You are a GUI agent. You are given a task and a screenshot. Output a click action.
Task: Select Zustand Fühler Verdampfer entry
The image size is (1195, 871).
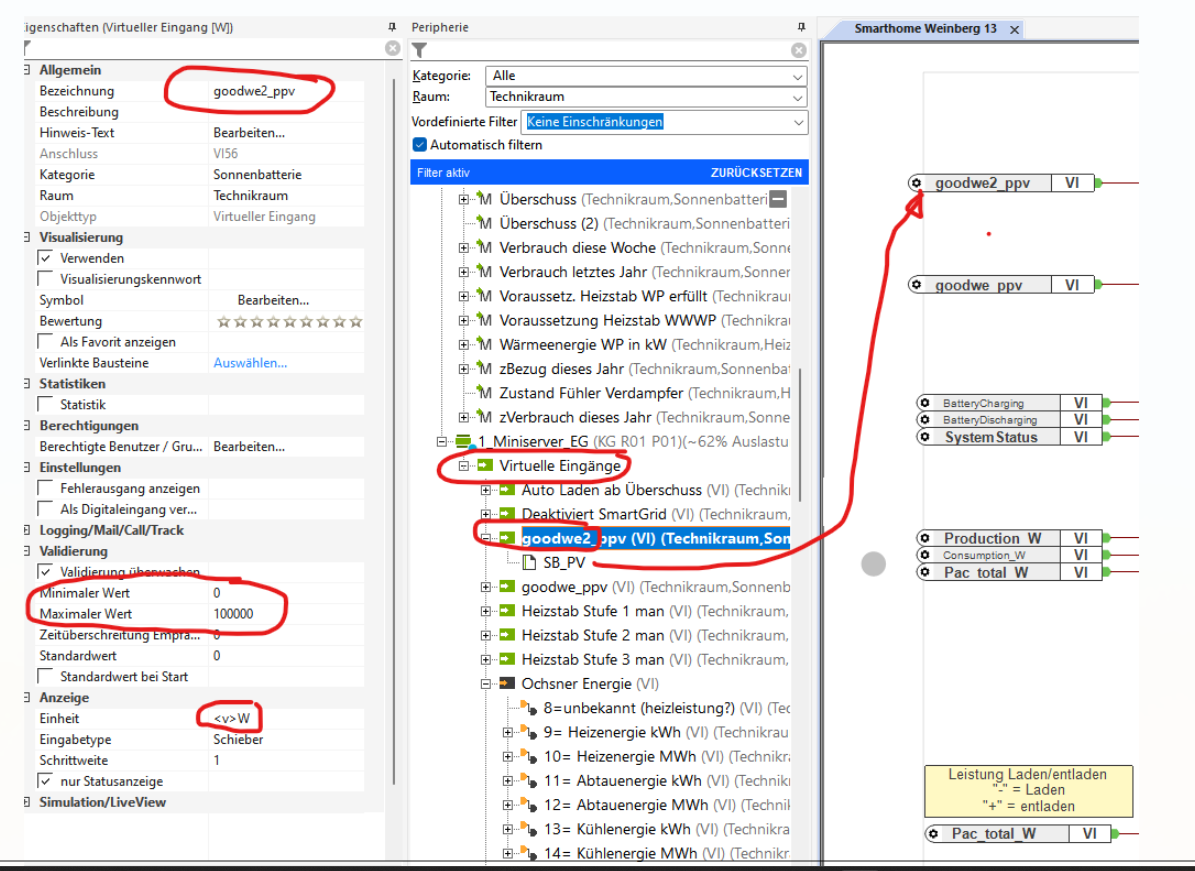click(x=645, y=393)
